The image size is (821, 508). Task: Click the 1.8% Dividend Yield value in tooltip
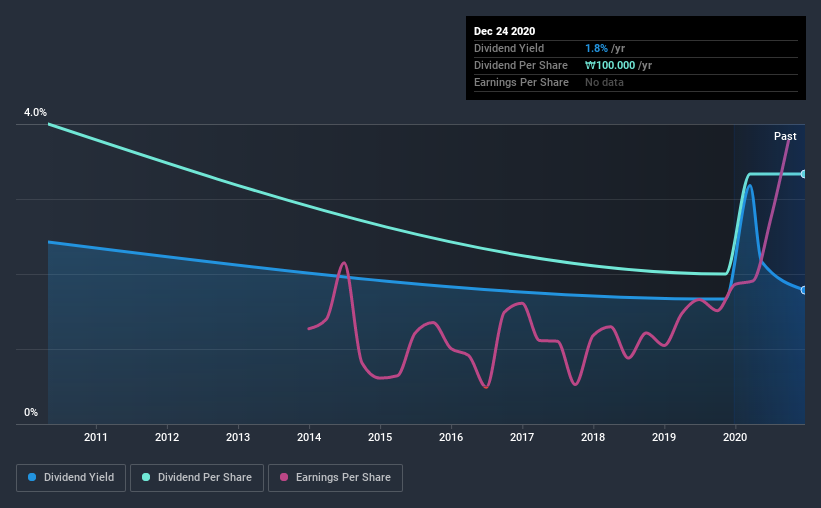(596, 48)
